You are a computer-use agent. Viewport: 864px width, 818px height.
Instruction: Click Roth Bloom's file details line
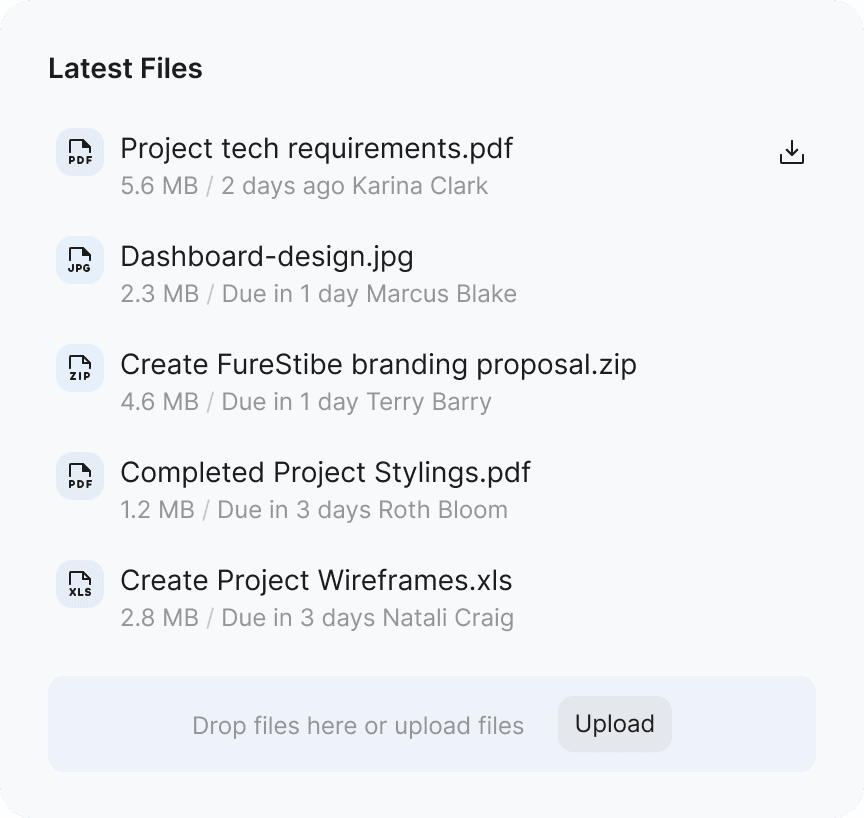pyautogui.click(x=314, y=510)
